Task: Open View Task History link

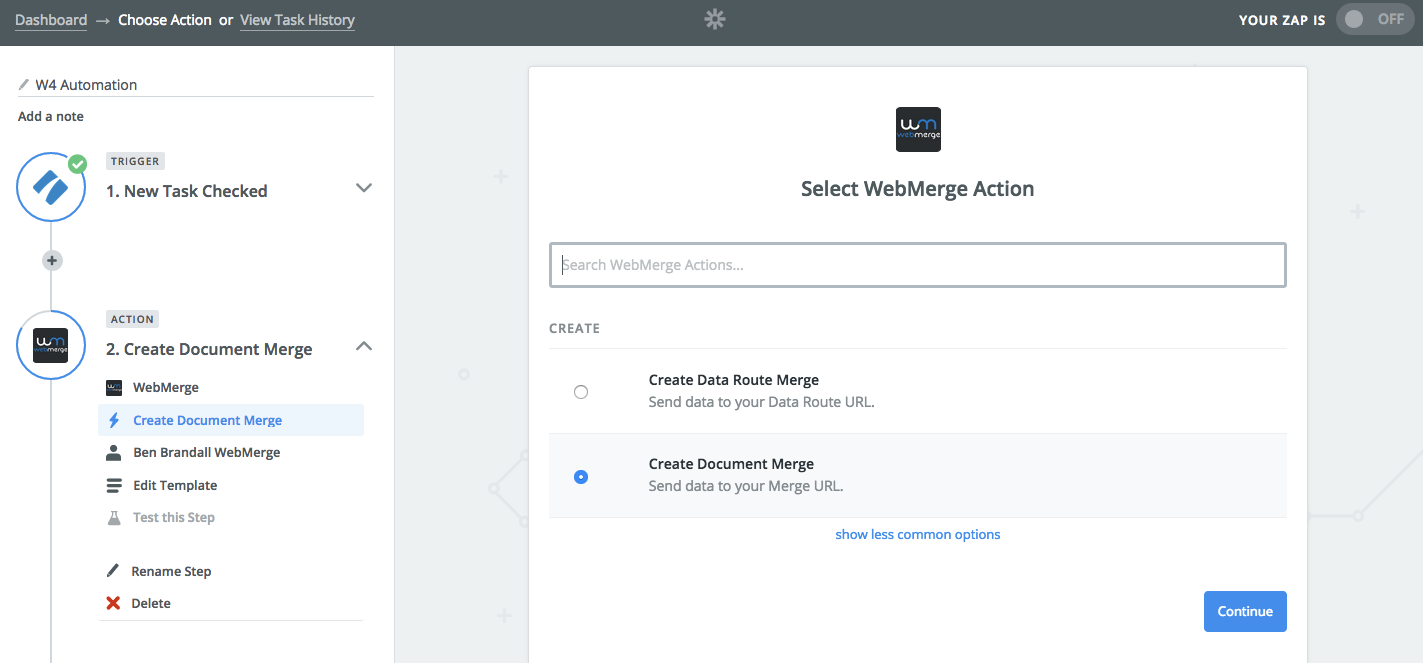Action: (x=297, y=20)
